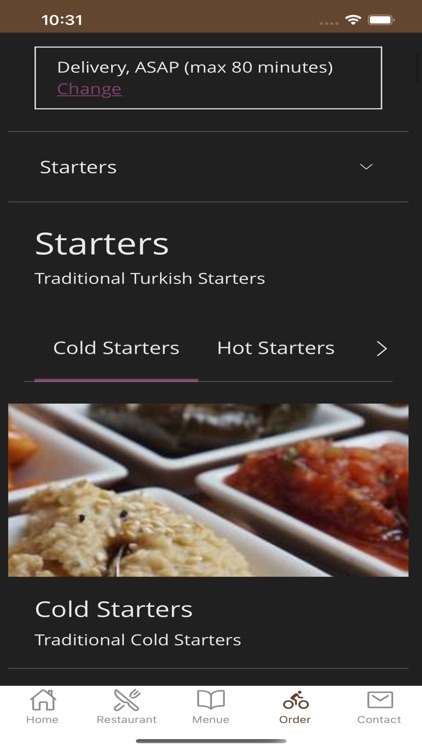
Task: Tap the Wi-Fi status icon
Action: tap(353, 20)
